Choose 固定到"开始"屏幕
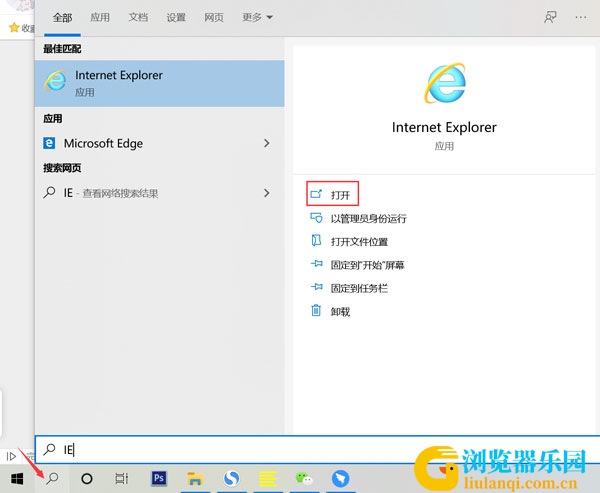This screenshot has width=600, height=493. click(367, 265)
